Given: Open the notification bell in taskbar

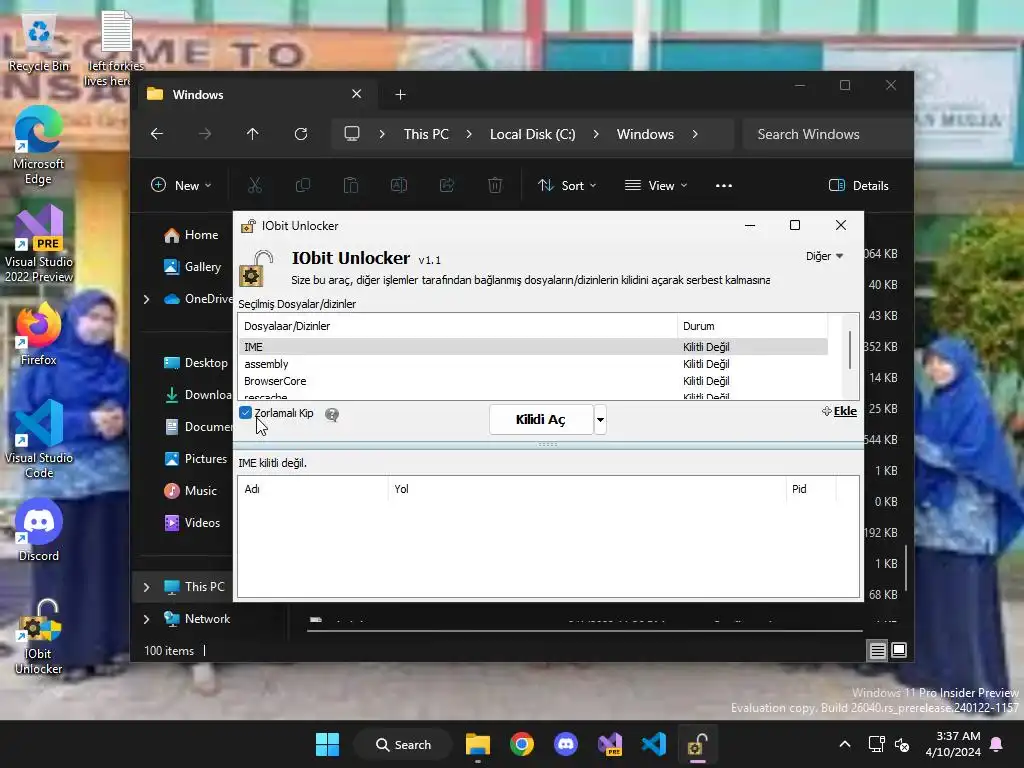Looking at the screenshot, I should point(997,744).
